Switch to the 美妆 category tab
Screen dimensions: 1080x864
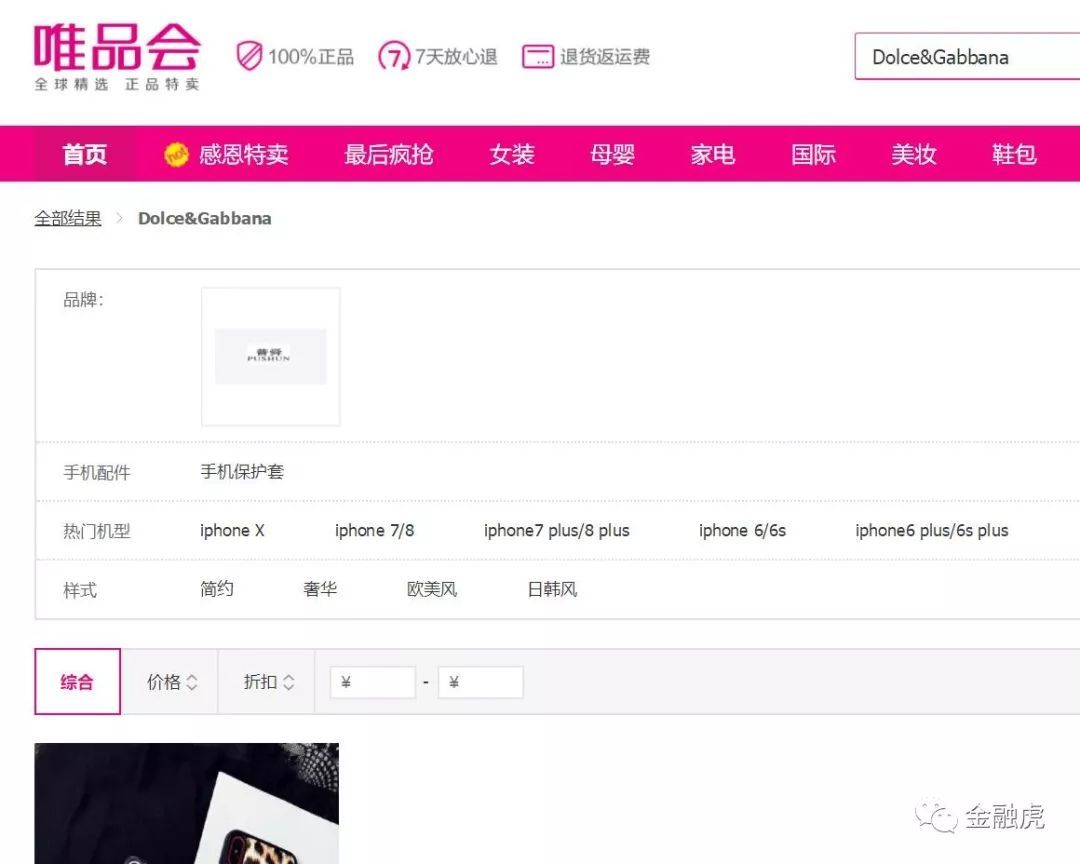click(912, 153)
